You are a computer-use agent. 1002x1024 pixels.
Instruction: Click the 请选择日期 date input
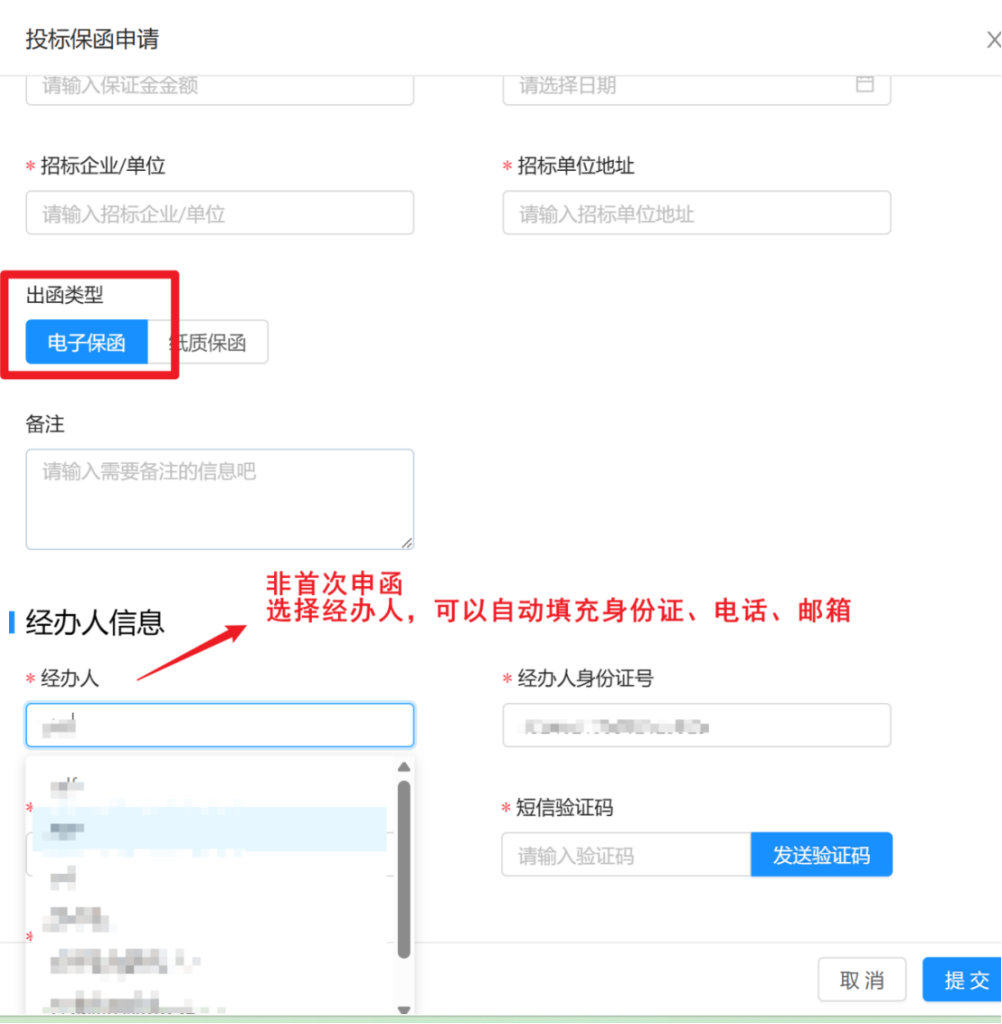(696, 89)
